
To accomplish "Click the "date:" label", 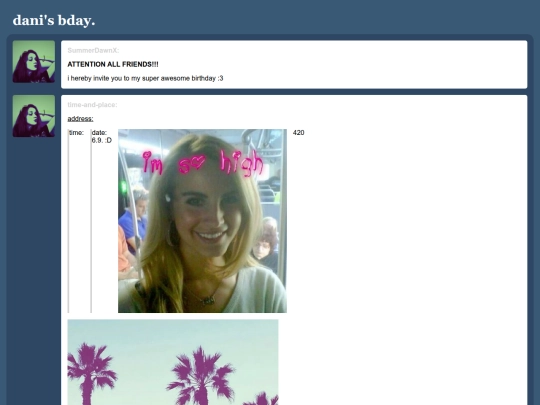I will (100, 133).
